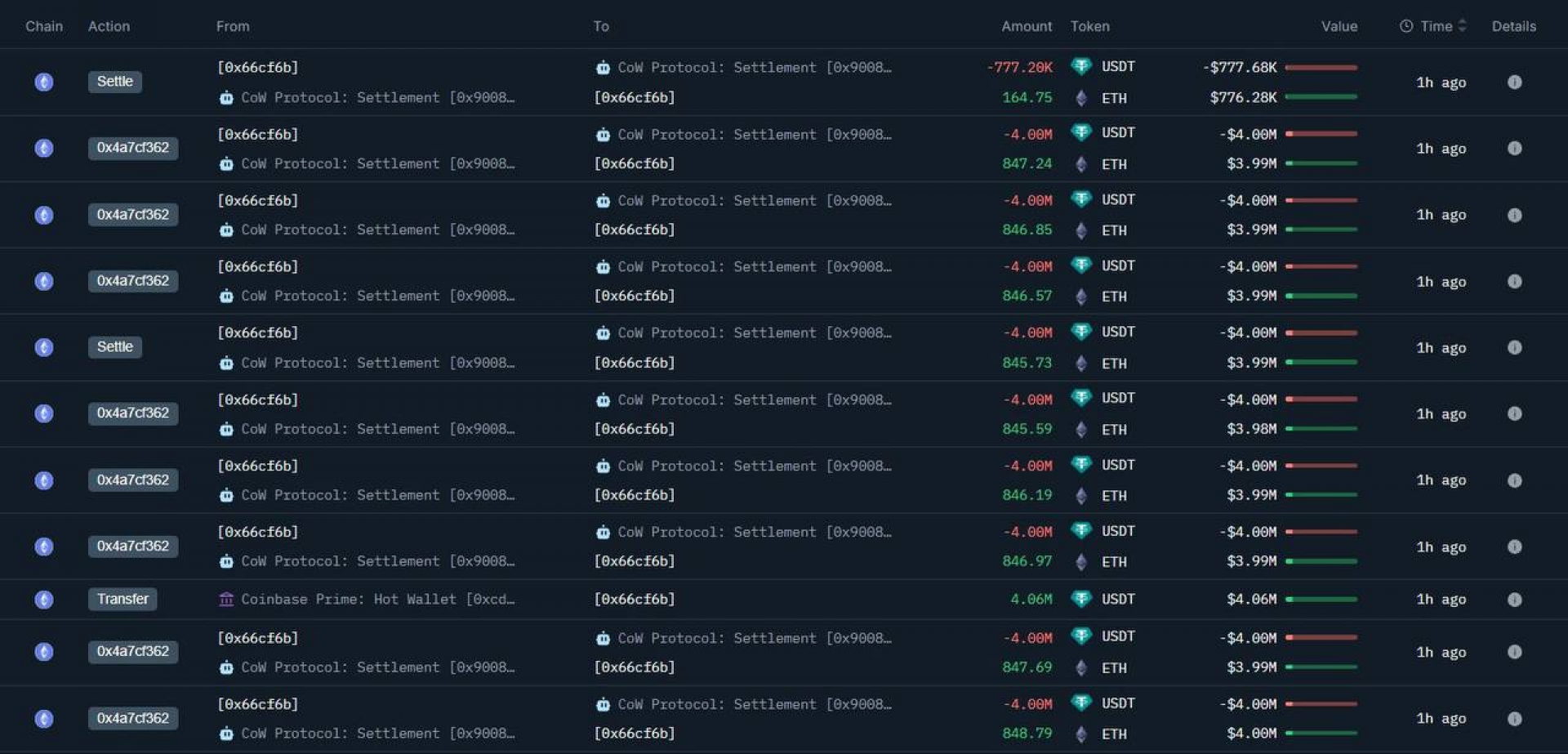Open details icon for the -777.20K USDT row
Screen dimensions: 1568x754
[x=1514, y=83]
